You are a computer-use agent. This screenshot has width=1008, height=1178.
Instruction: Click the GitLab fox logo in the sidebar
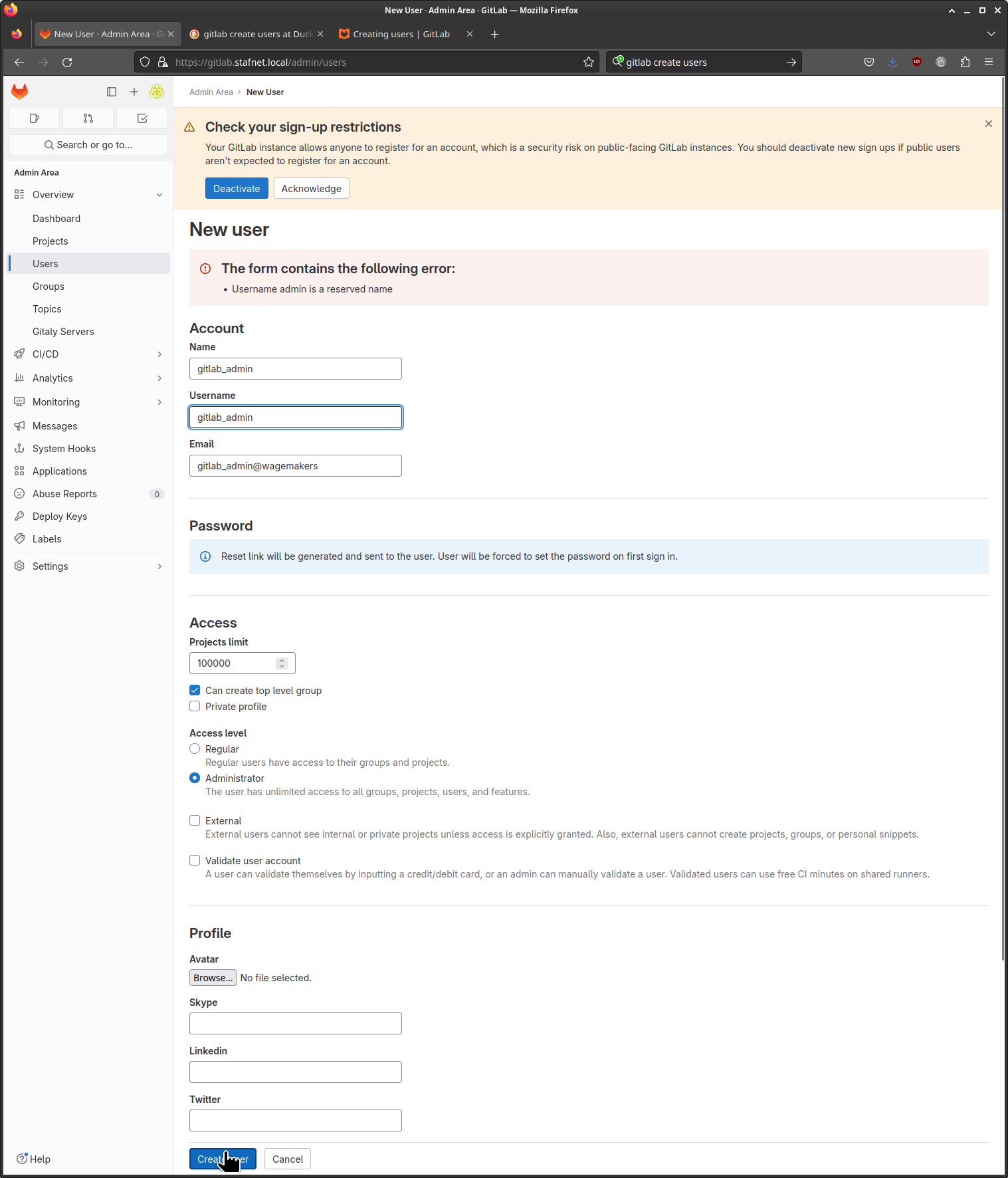point(20,92)
